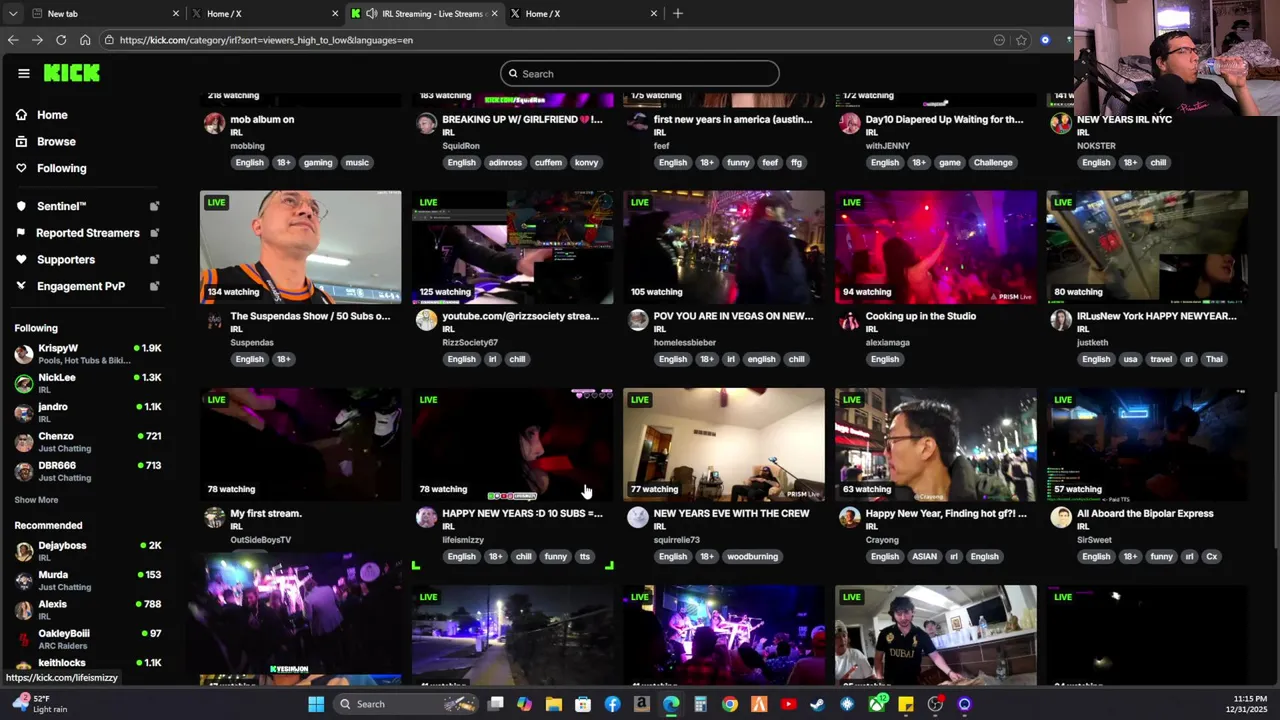Open Google Chrome from the taskbar
Screen dimensions: 1280x720
pos(730,704)
